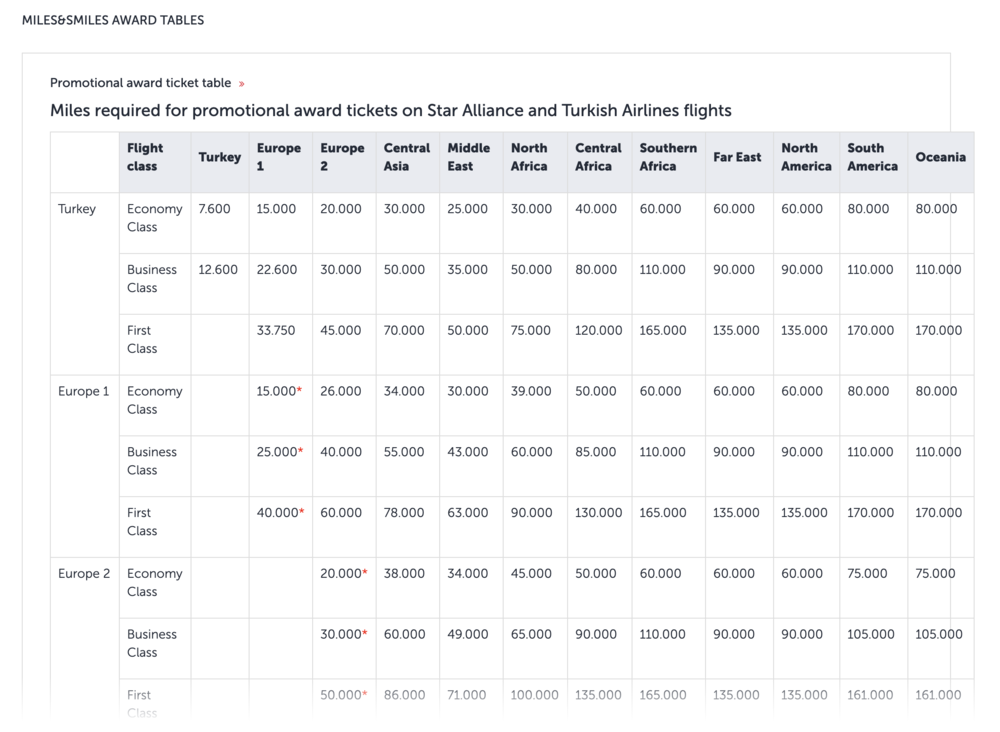Screen dimensions: 1000x732
Task: Click the Flight class column header
Action: click(x=145, y=157)
